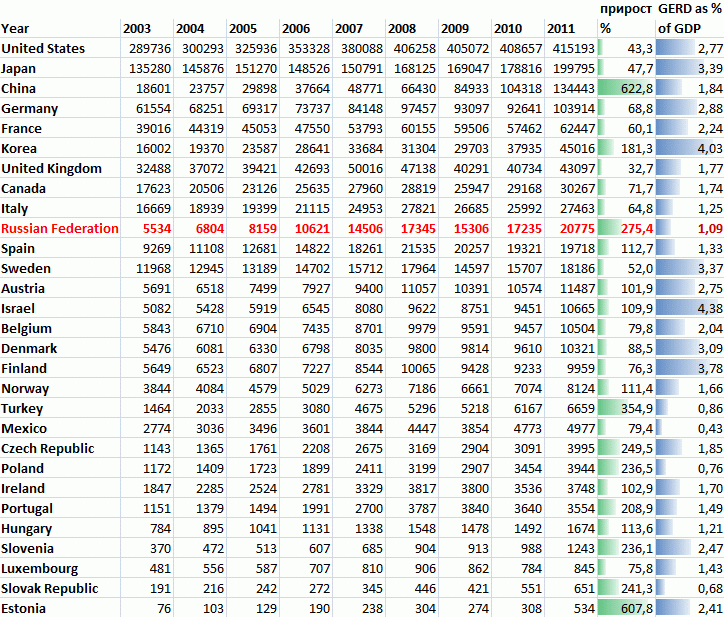Select the 'Italy' row label

14,209
